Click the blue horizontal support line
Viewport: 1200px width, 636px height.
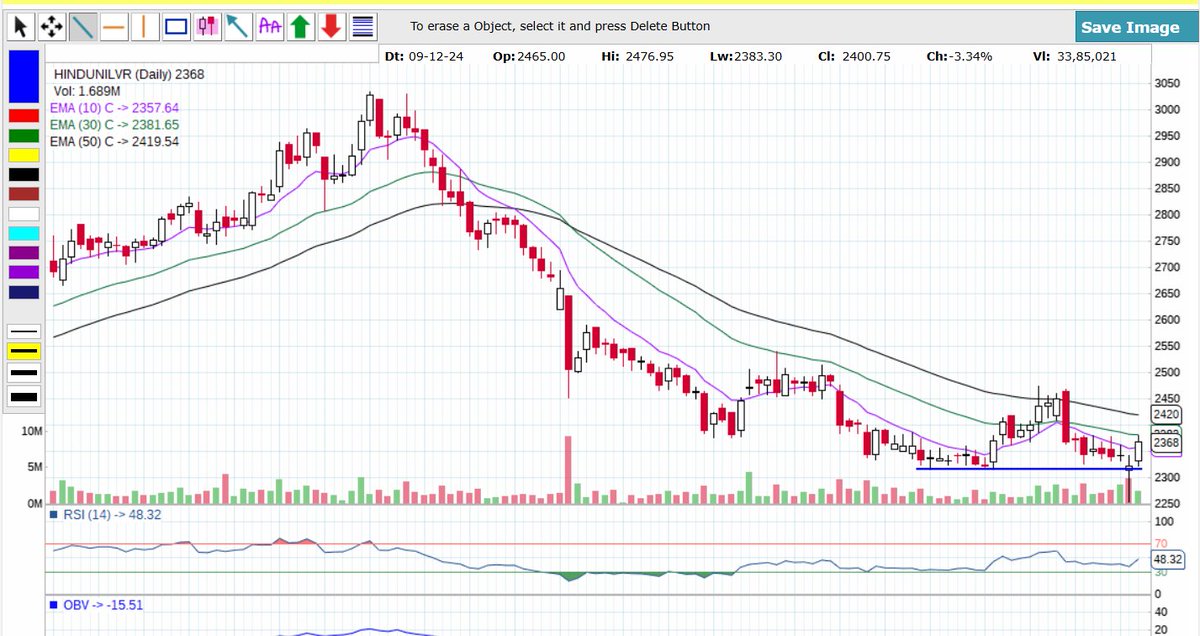[1029, 469]
